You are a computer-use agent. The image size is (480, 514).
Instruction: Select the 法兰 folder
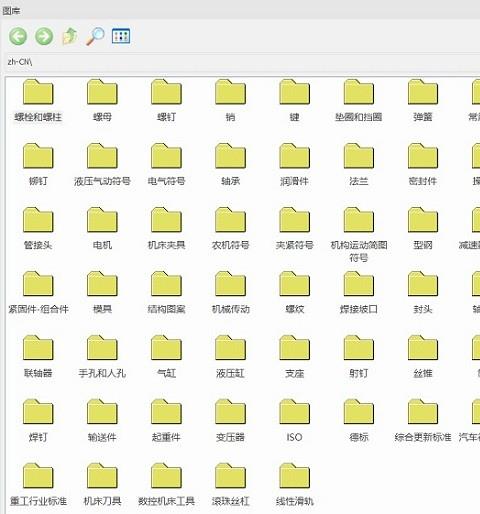[x=359, y=164]
